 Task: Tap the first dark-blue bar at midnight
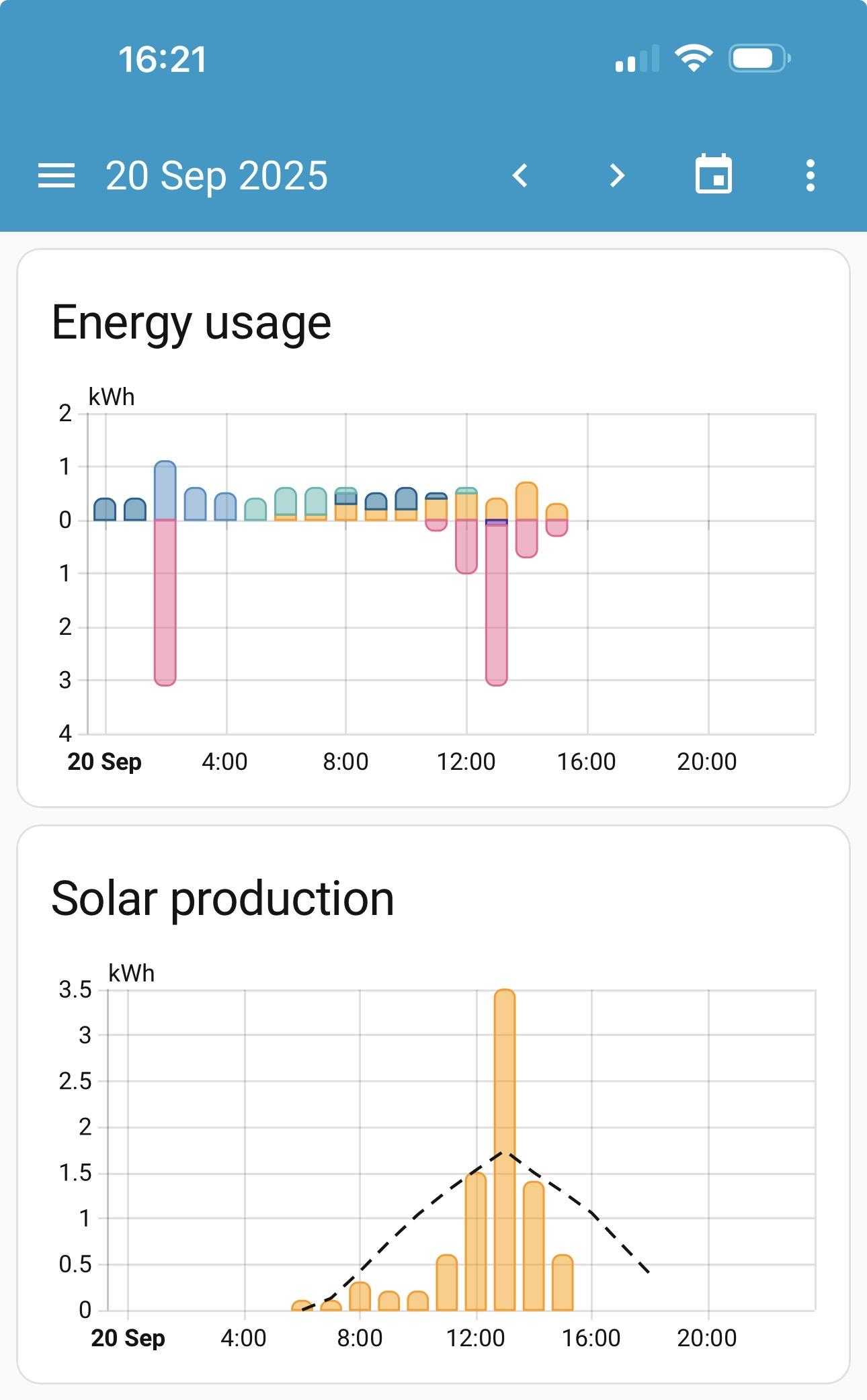pyautogui.click(x=105, y=510)
